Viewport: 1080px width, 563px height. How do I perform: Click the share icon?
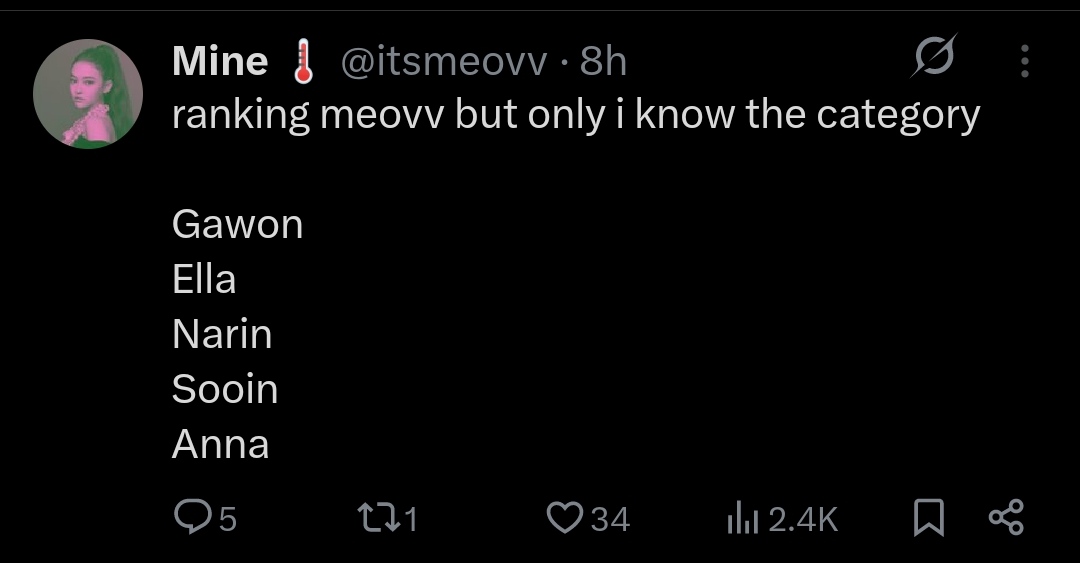[x=1005, y=517]
